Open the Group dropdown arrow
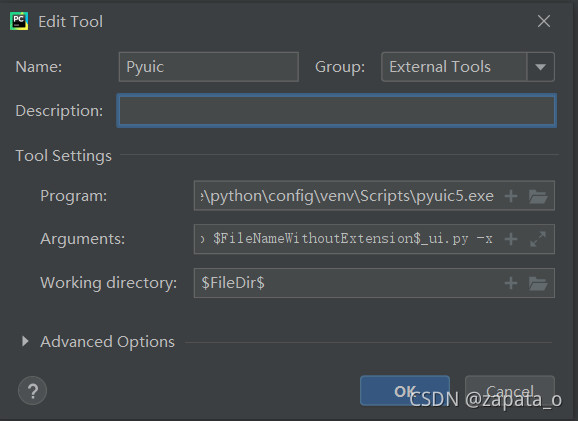 540,67
